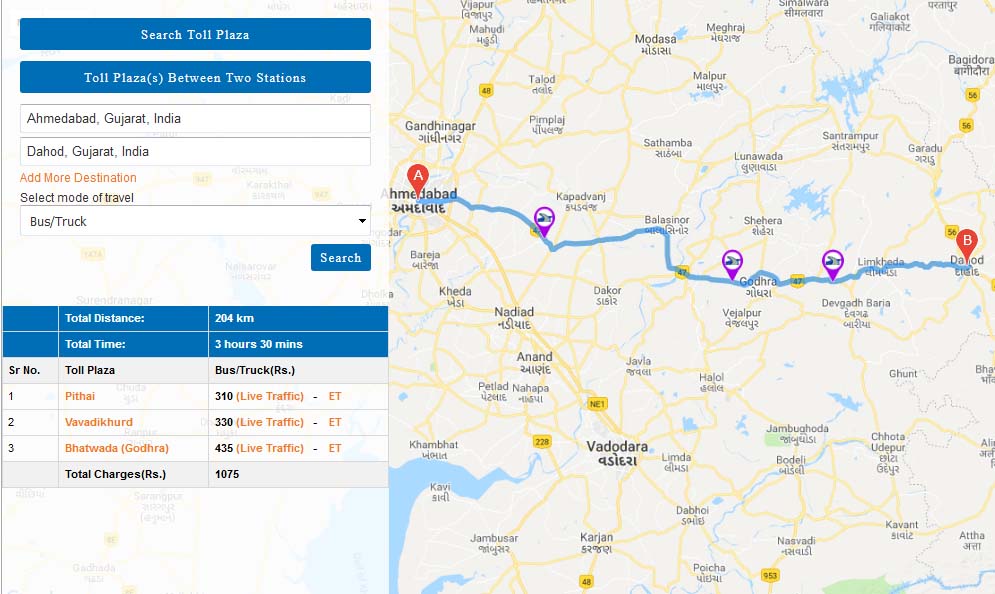Click the ET link in Bhatwada row

335,448
